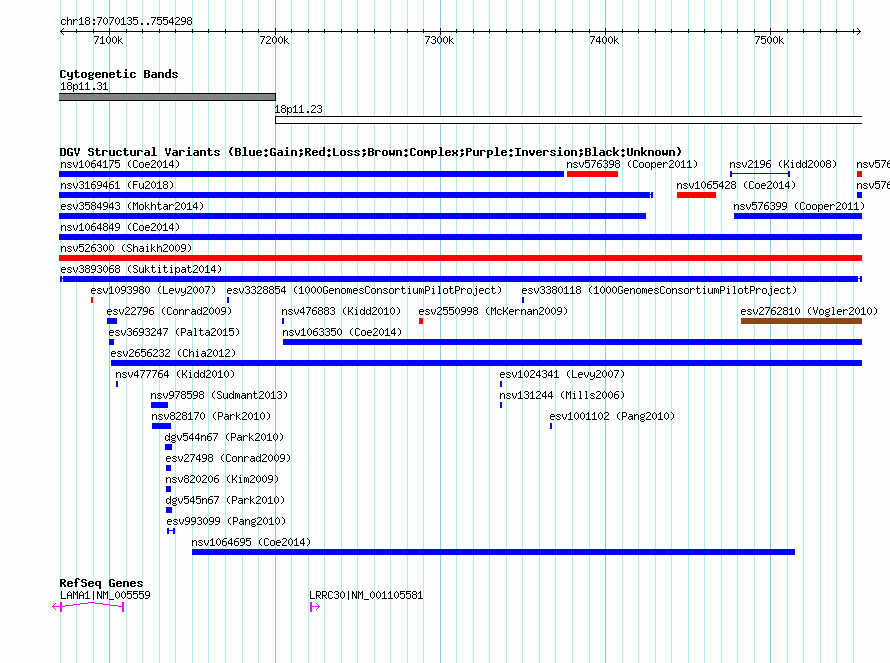Screen dimensions: 890x663
Task: Select the nsv978598 Sudmant2013 blue block
Action: (159, 405)
